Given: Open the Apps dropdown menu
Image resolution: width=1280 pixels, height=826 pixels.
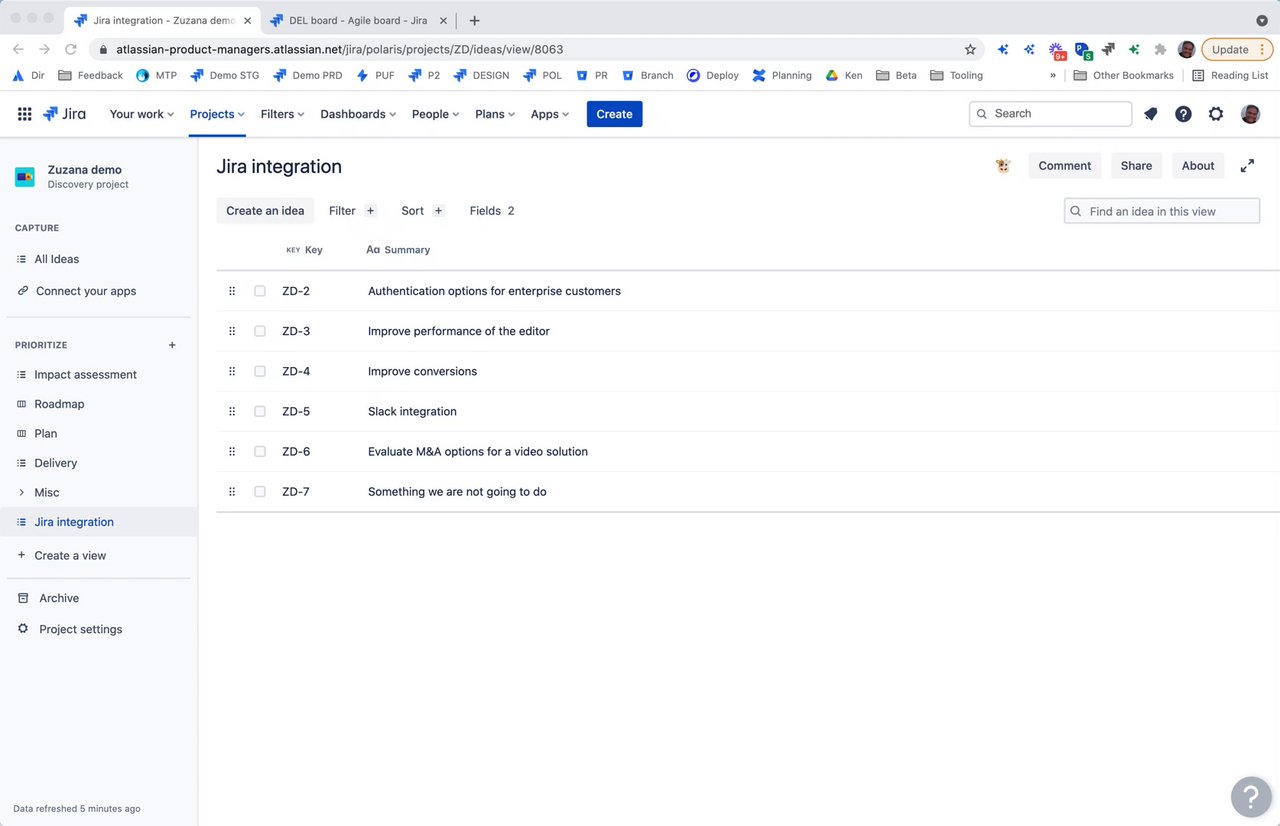Looking at the screenshot, I should 550,114.
